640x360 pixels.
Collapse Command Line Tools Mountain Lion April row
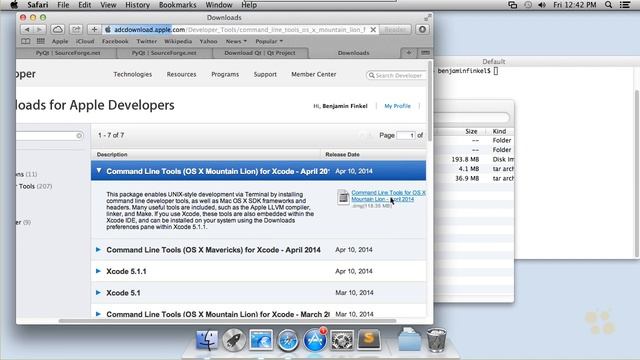(x=98, y=171)
